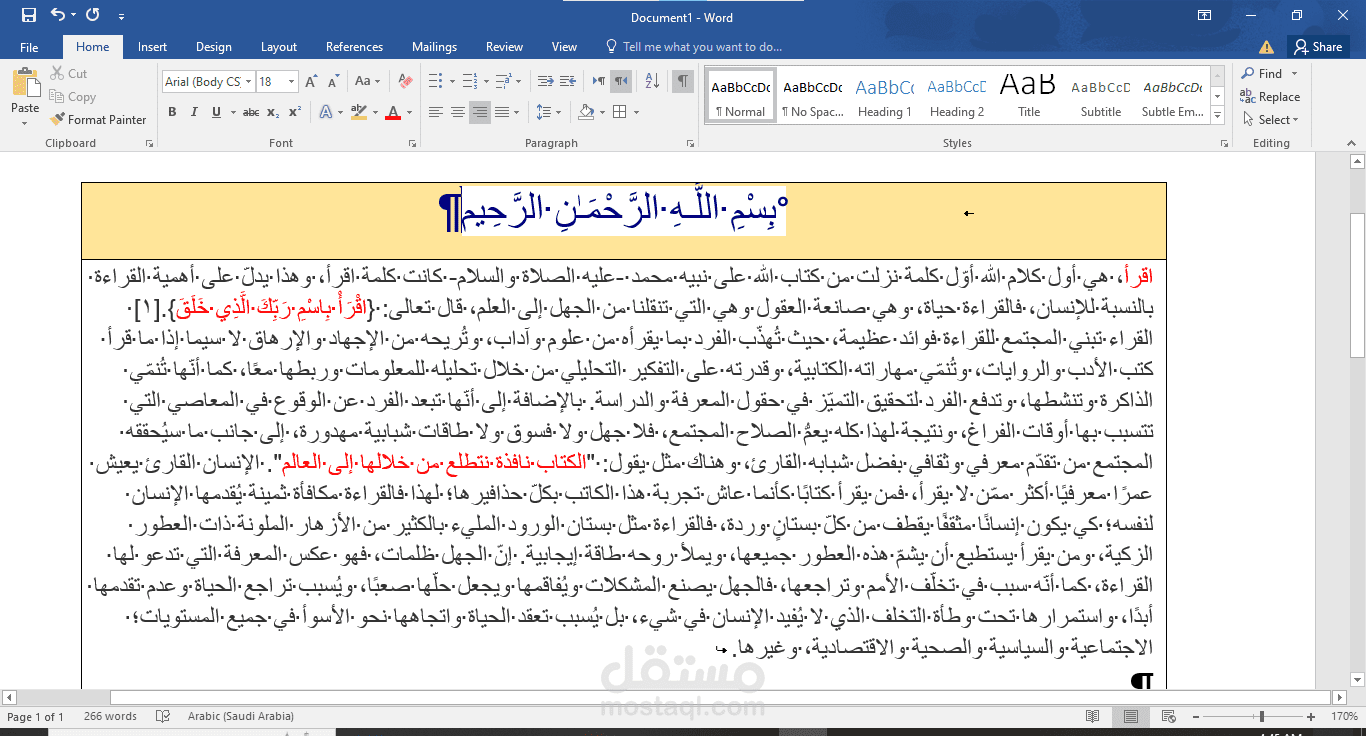Apply Subtitle style from gallery
Image resolution: width=1366 pixels, height=736 pixels.
(1100, 96)
